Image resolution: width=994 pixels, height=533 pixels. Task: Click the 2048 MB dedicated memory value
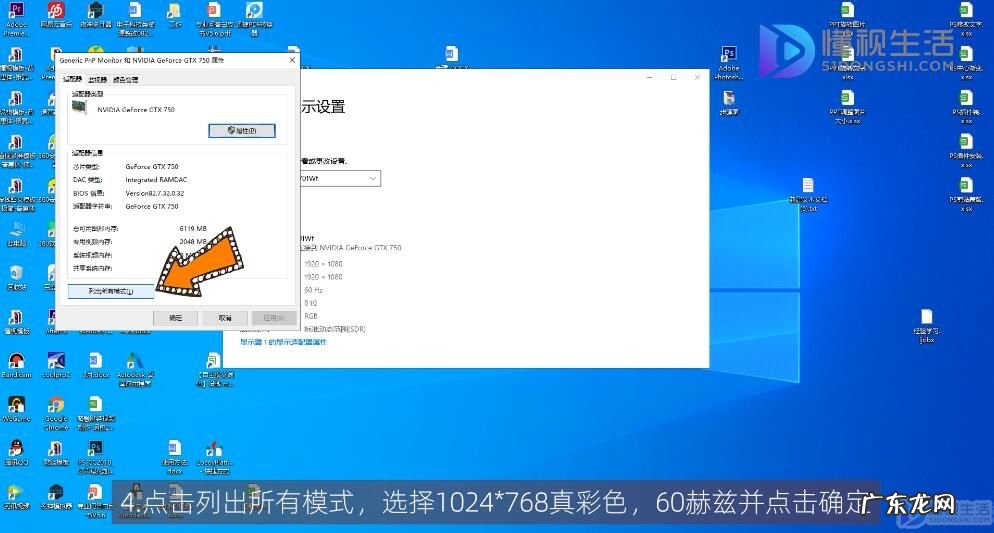click(193, 242)
